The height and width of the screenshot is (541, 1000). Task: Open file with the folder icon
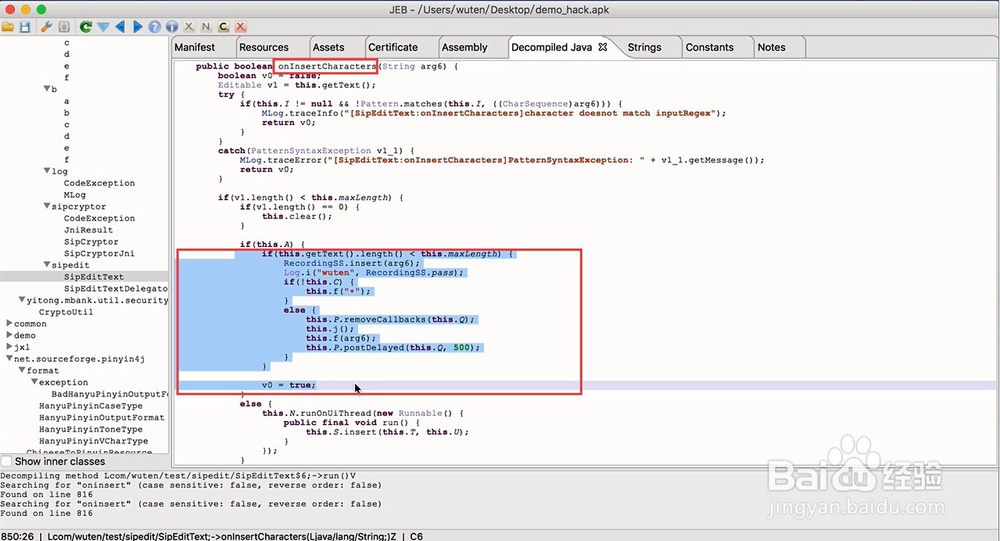(8, 27)
